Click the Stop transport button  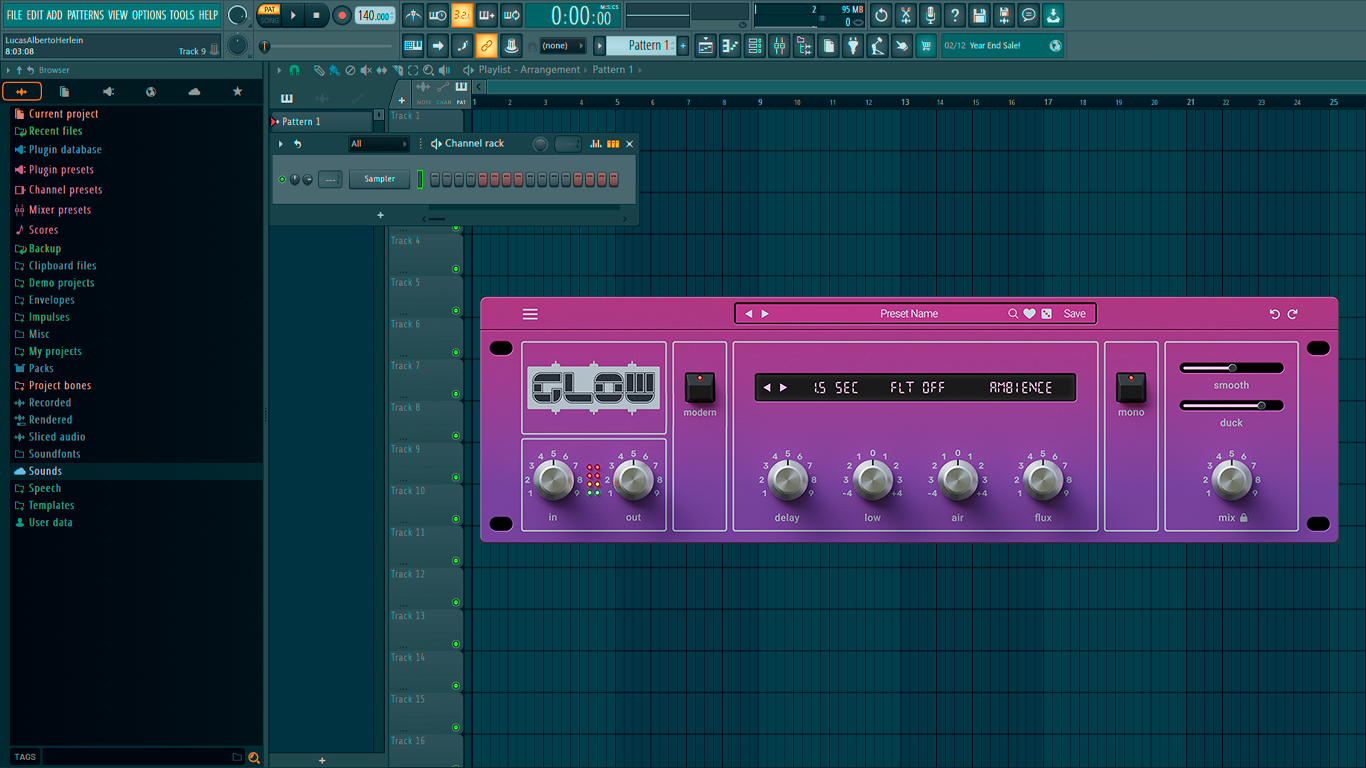pyautogui.click(x=316, y=15)
